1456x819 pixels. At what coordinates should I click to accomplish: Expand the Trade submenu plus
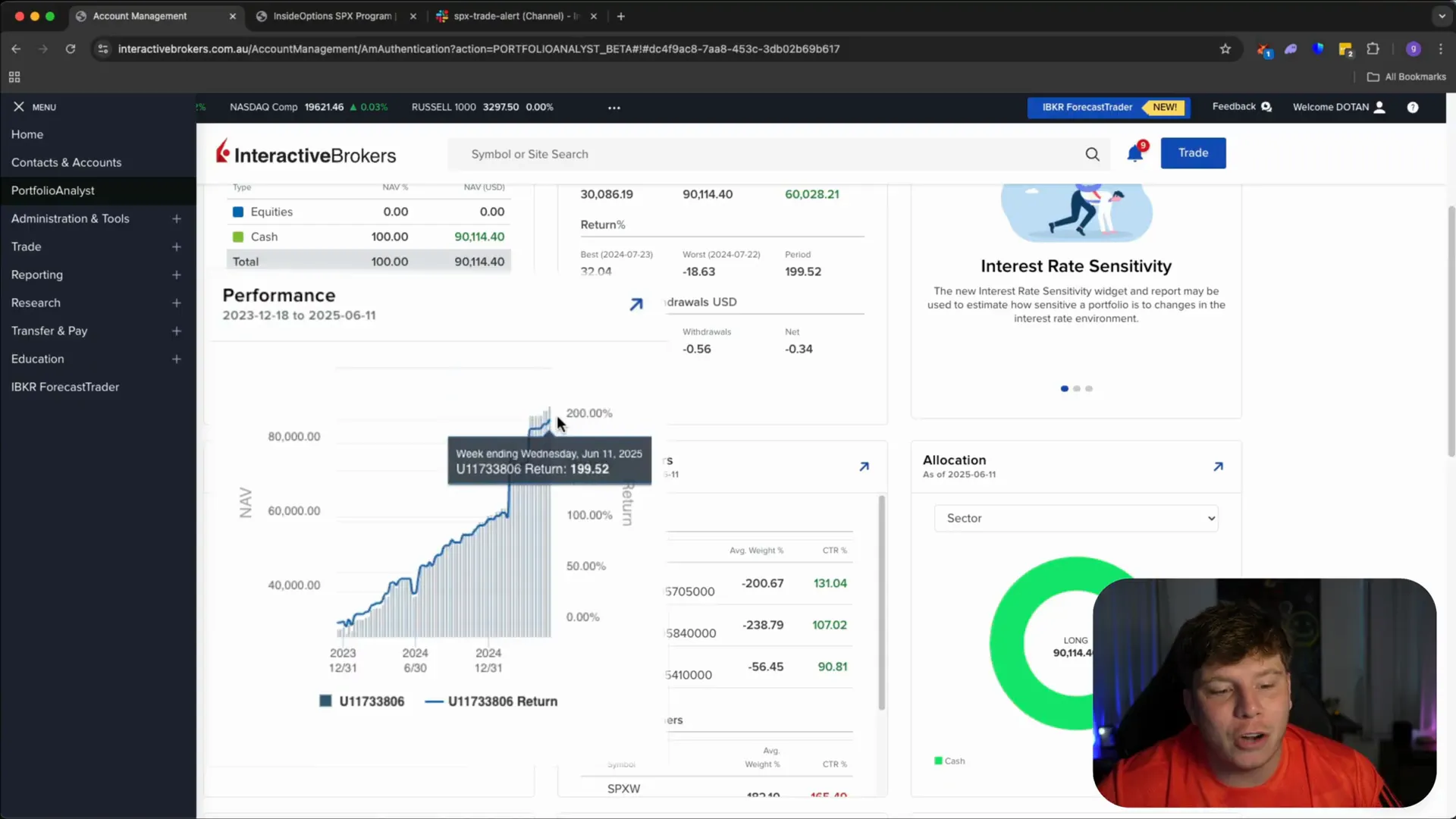[x=176, y=247]
